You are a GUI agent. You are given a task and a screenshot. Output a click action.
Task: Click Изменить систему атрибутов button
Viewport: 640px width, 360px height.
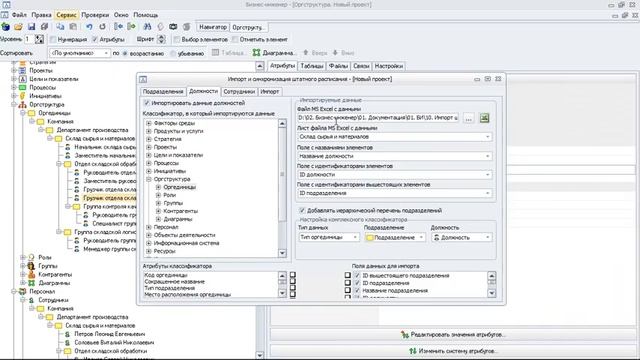[x=453, y=351]
